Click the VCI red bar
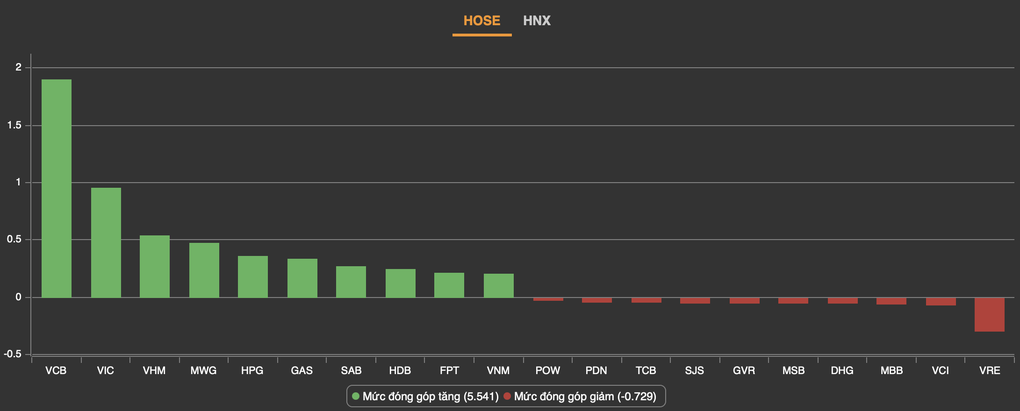The width and height of the screenshot is (1020, 411). click(x=941, y=302)
